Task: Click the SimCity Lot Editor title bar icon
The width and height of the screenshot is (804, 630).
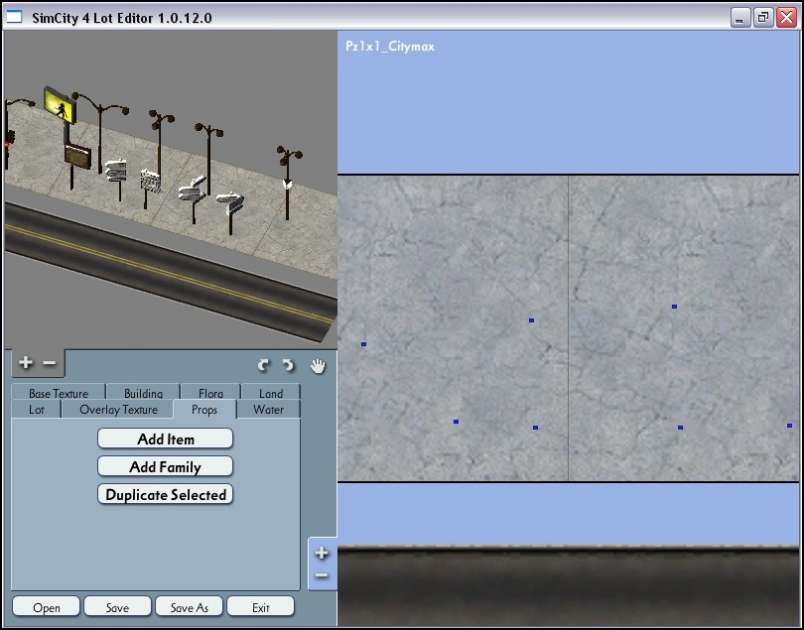Action: tap(14, 17)
